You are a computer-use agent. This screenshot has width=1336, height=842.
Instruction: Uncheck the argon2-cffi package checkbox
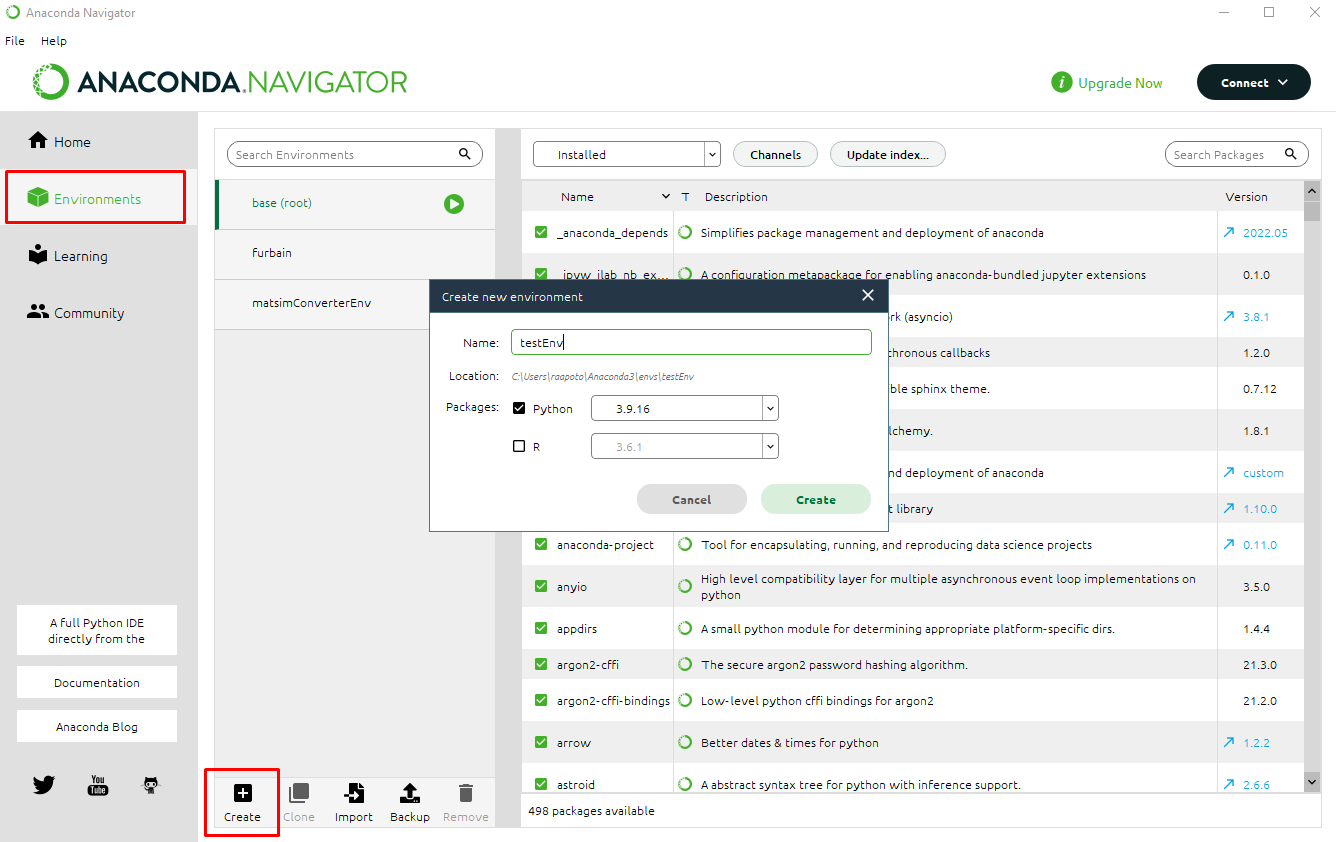(541, 664)
